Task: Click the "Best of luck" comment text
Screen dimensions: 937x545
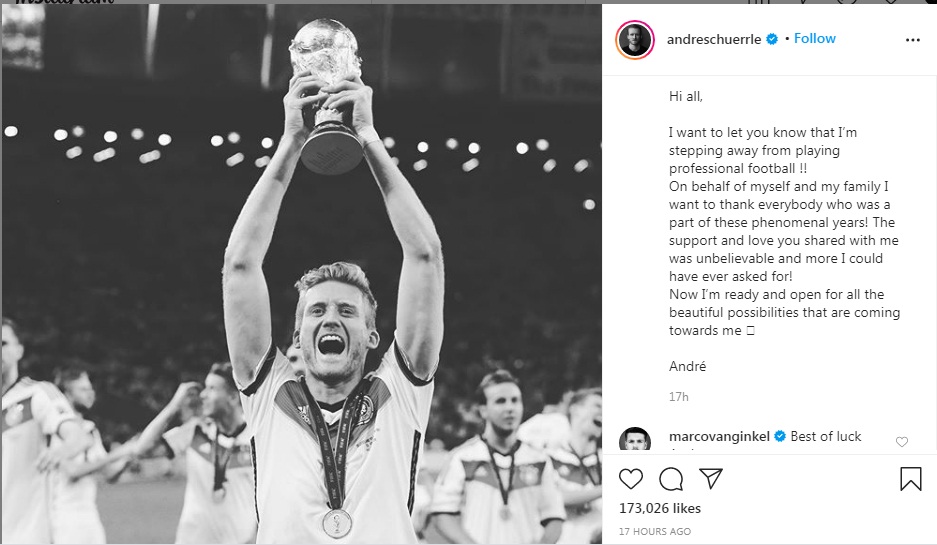Action: point(826,437)
